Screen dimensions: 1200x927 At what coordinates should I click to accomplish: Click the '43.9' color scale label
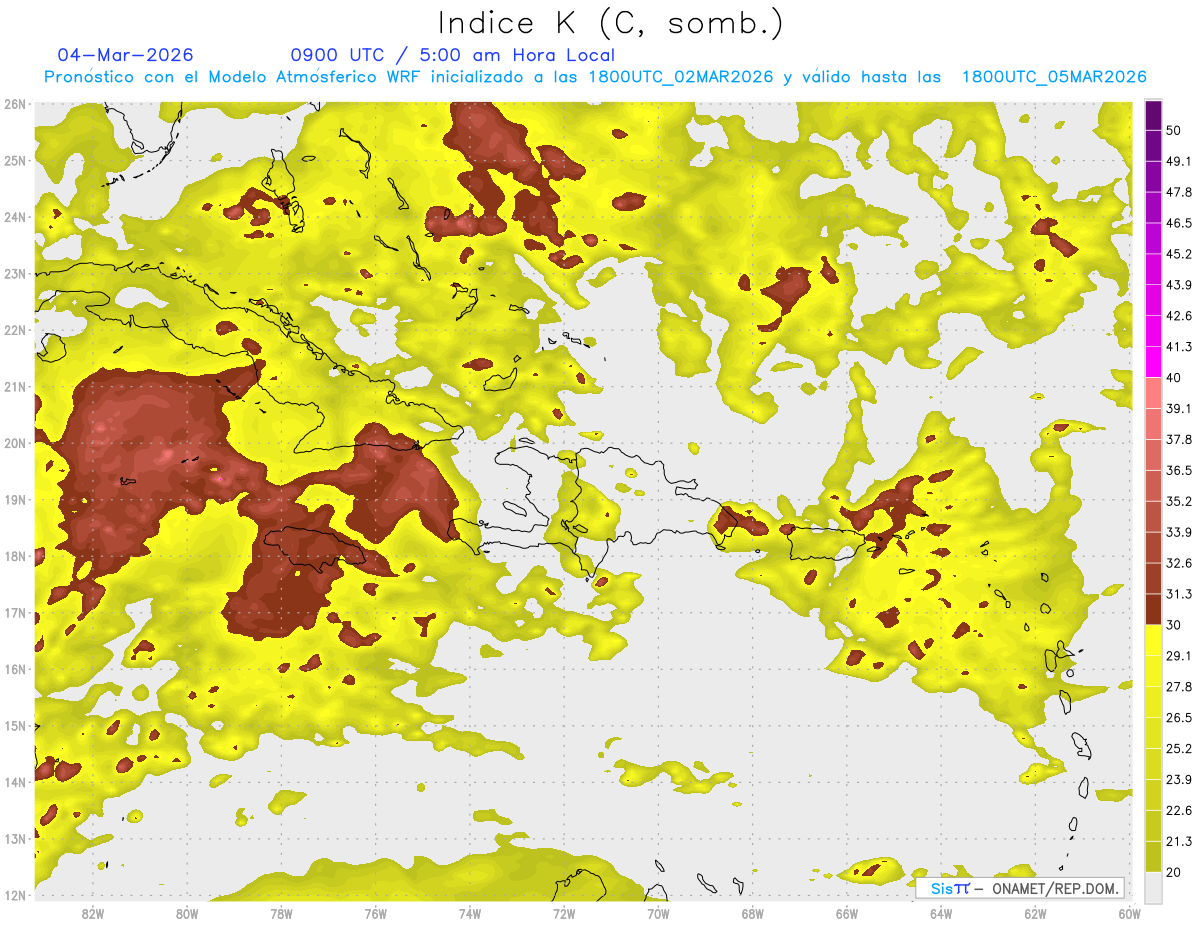coord(1179,285)
